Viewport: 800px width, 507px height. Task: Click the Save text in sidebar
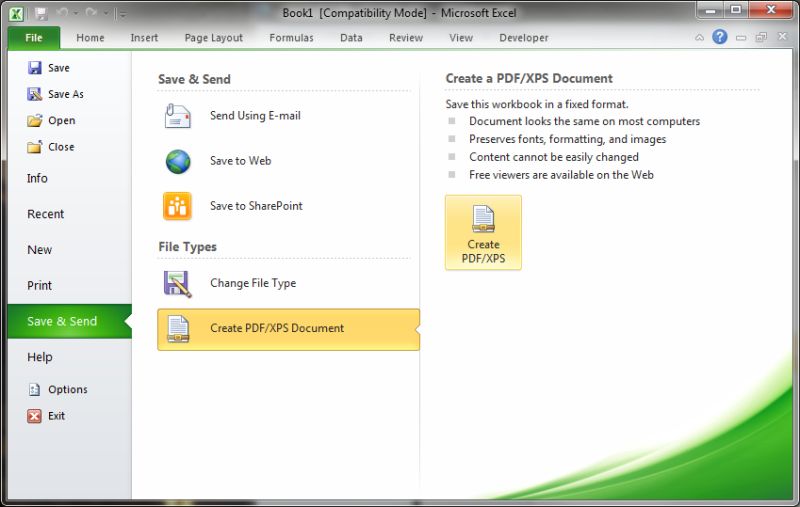[x=59, y=68]
